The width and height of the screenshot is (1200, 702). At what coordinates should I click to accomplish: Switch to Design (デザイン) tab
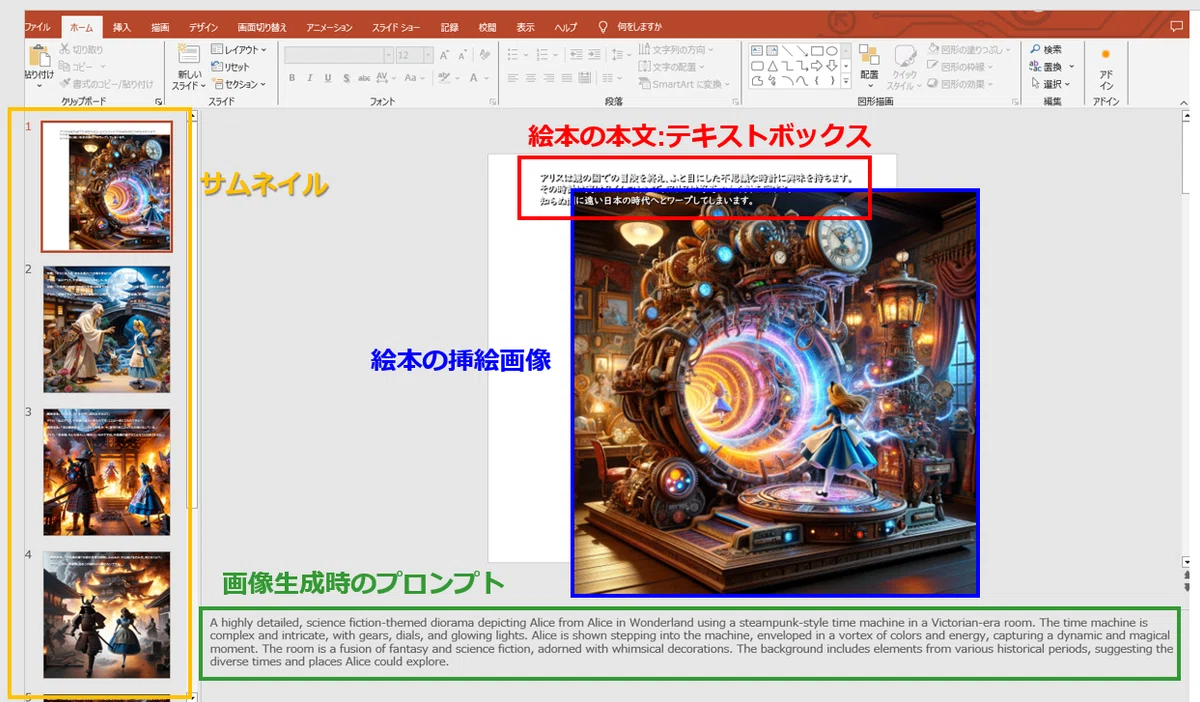(x=204, y=27)
